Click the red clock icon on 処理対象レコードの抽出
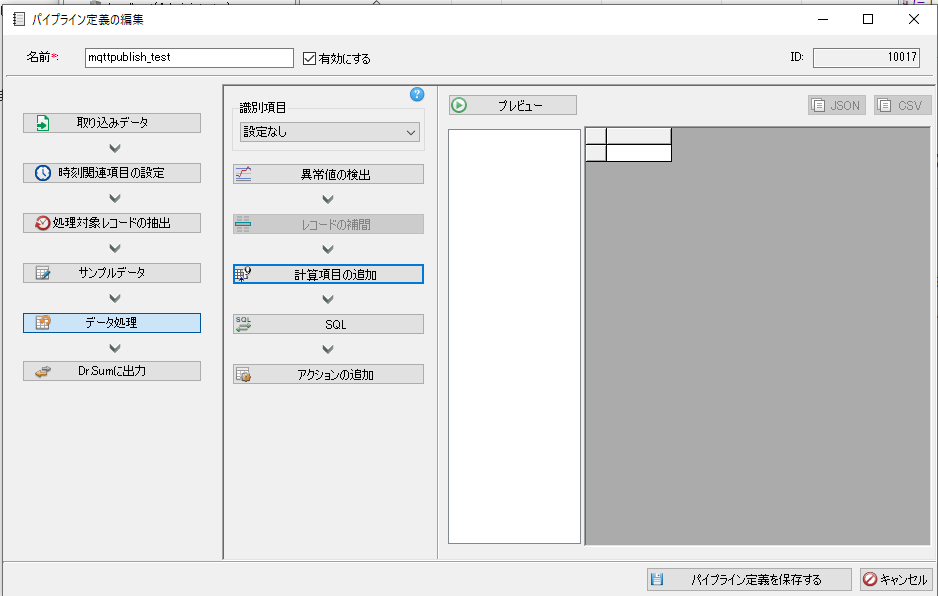The height and width of the screenshot is (596, 938). click(42, 223)
